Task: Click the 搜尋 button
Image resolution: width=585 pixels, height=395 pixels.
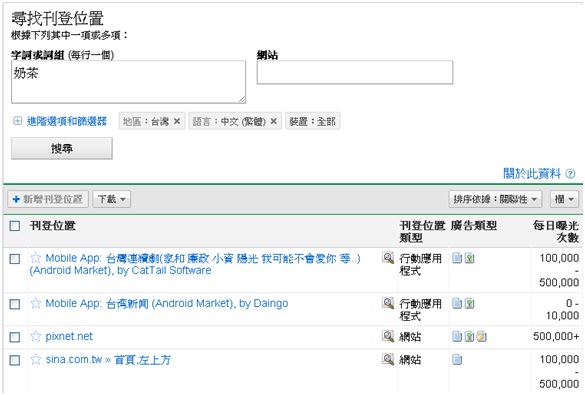Action: coord(62,148)
